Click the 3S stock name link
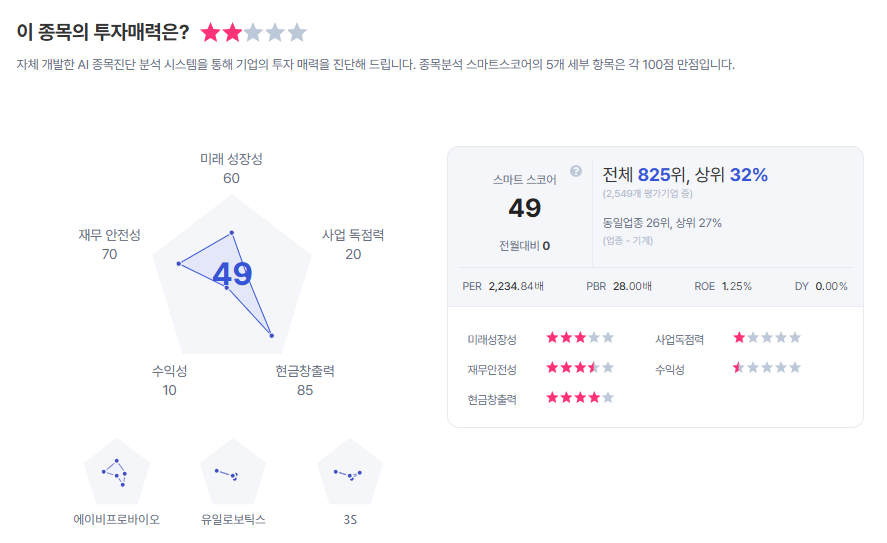This screenshot has width=887, height=543. tap(350, 520)
